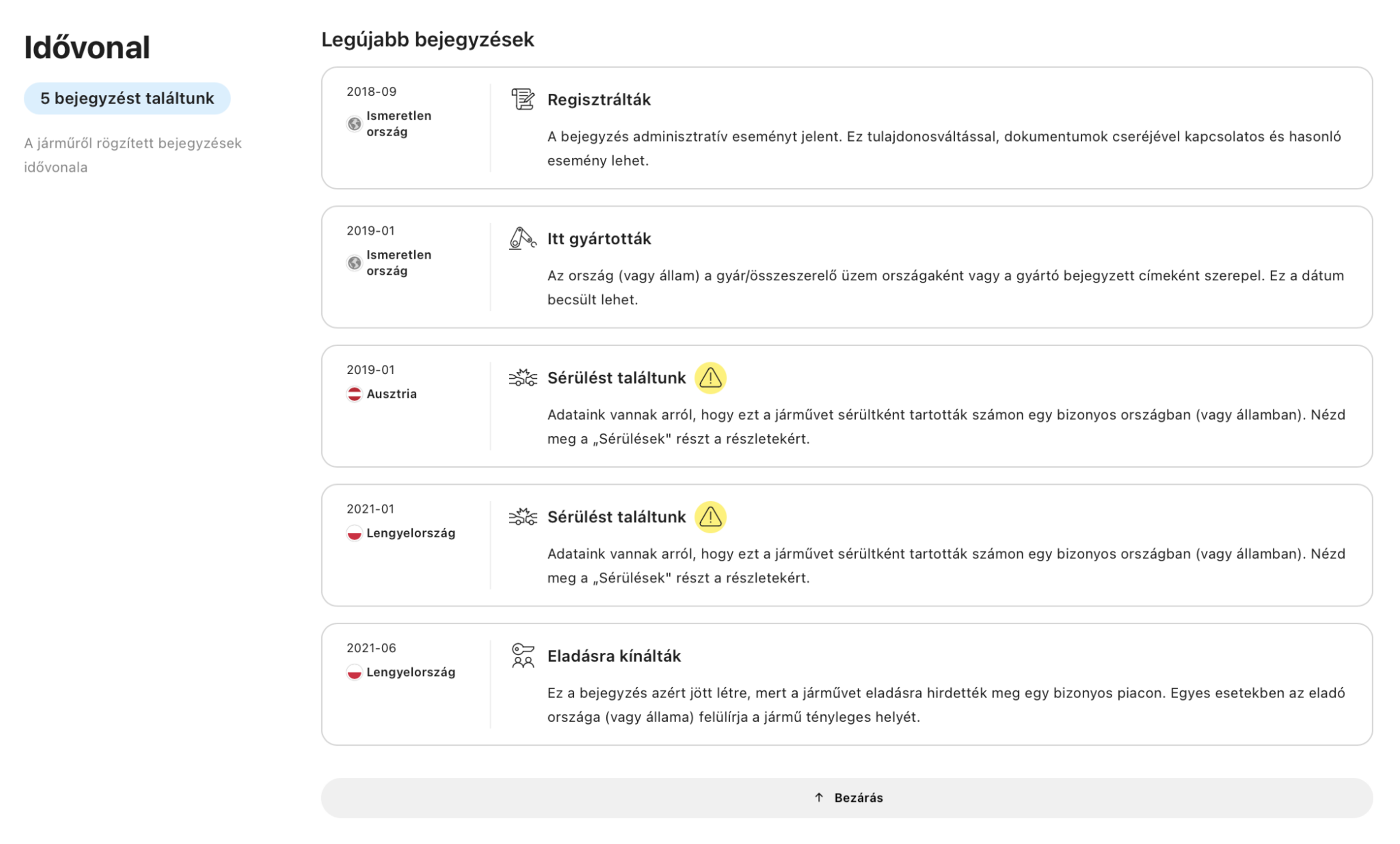Click the '5 bejegyzést találtunk' badge
Image resolution: width=1400 pixels, height=844 pixels.
[127, 98]
